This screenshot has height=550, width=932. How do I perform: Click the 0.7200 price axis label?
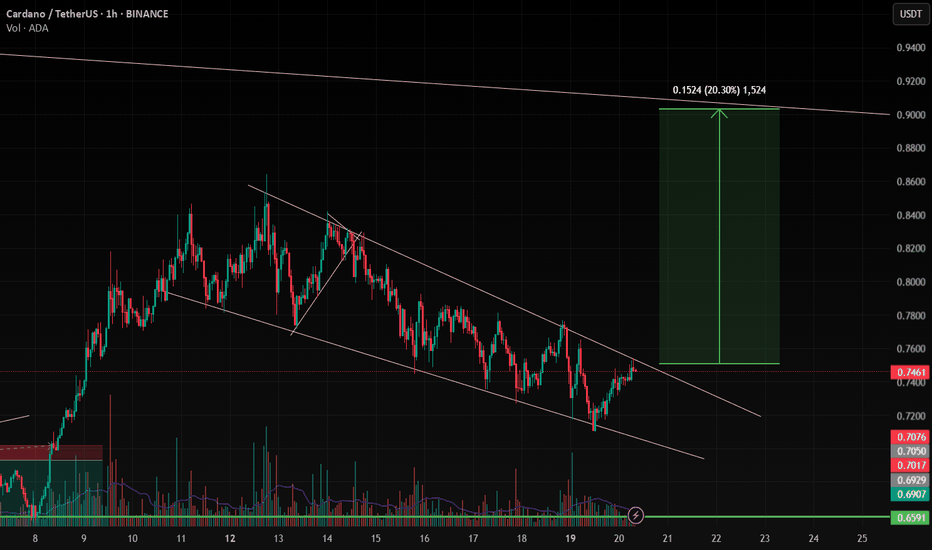pyautogui.click(x=911, y=416)
